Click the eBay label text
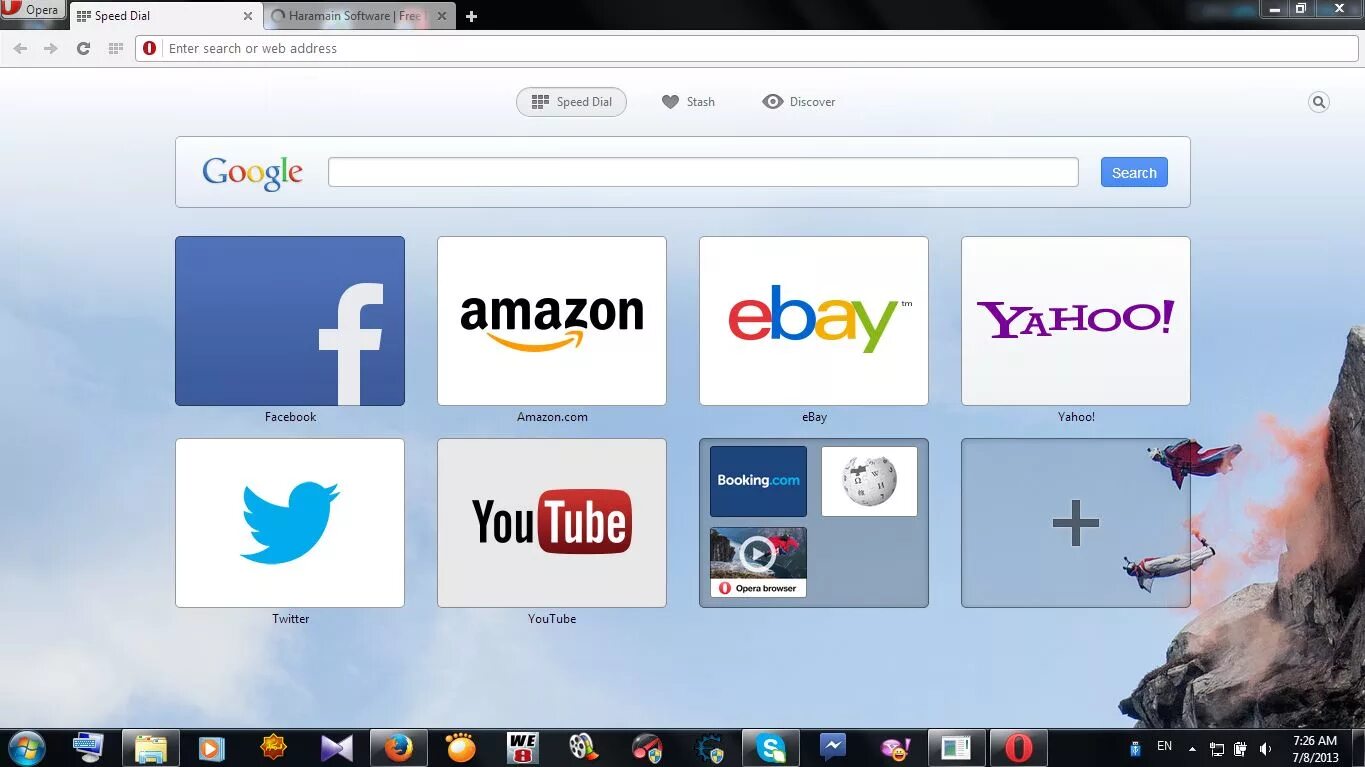This screenshot has width=1365, height=767. (814, 417)
